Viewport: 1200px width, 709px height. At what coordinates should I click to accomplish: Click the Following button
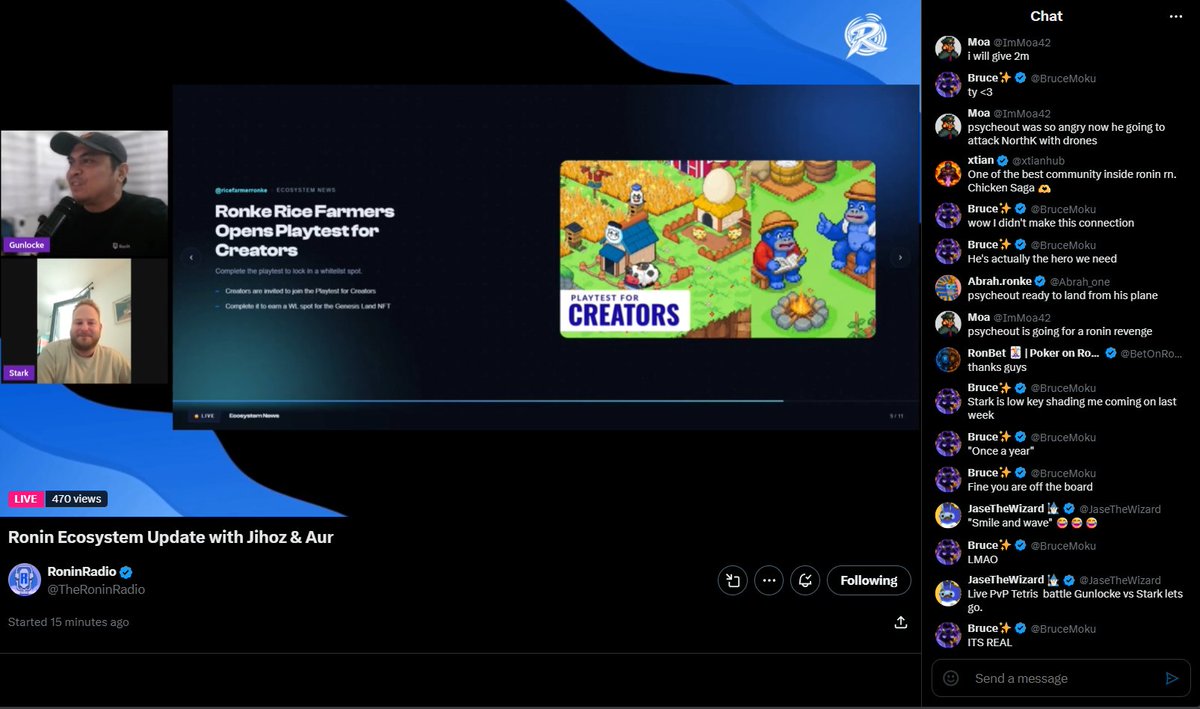click(868, 580)
